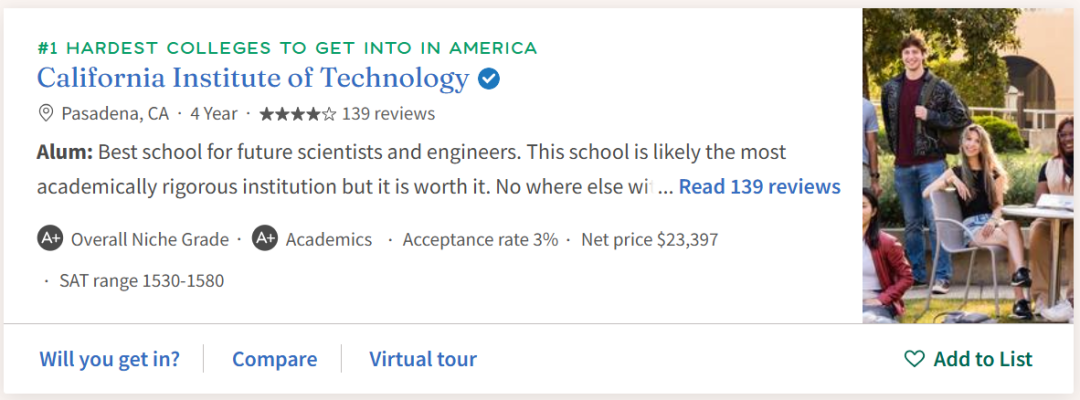Image resolution: width=1080 pixels, height=400 pixels.
Task: Launch the Virtual tour
Action: pos(423,359)
